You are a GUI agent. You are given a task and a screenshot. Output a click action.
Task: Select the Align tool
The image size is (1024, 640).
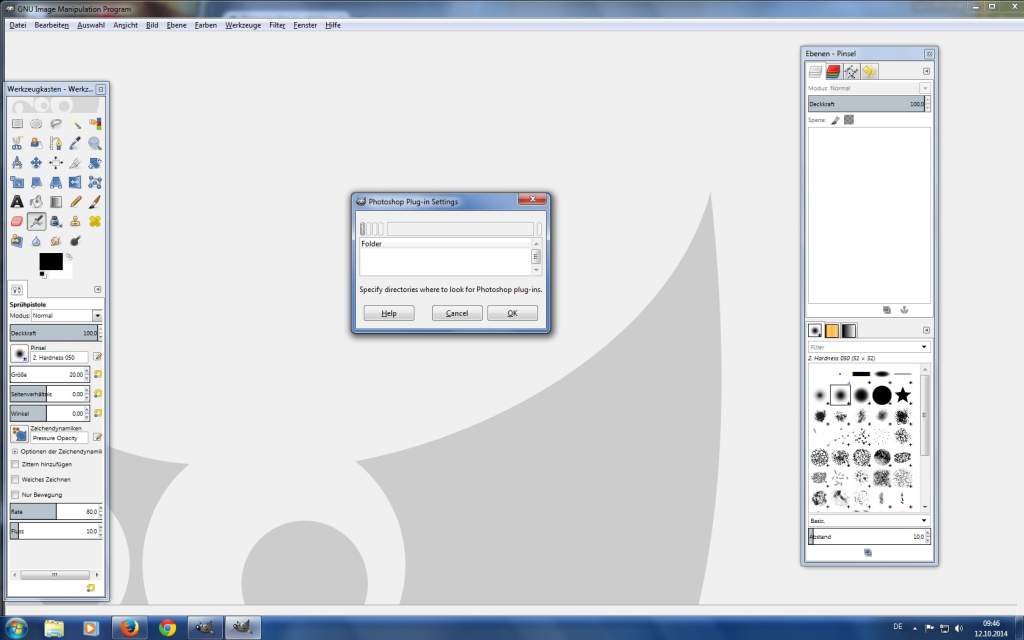(56, 163)
